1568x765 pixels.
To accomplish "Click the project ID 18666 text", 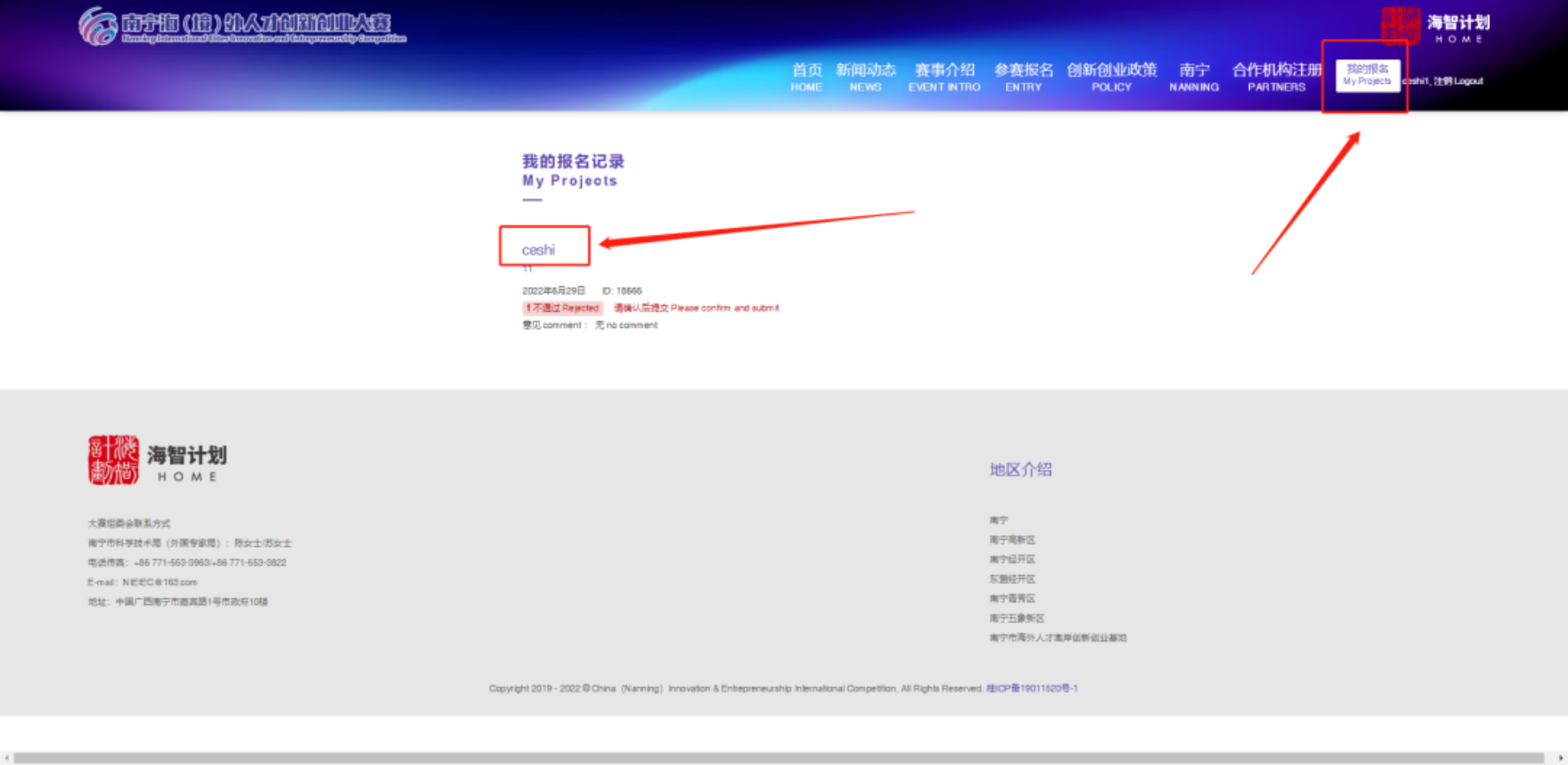I will tap(622, 291).
